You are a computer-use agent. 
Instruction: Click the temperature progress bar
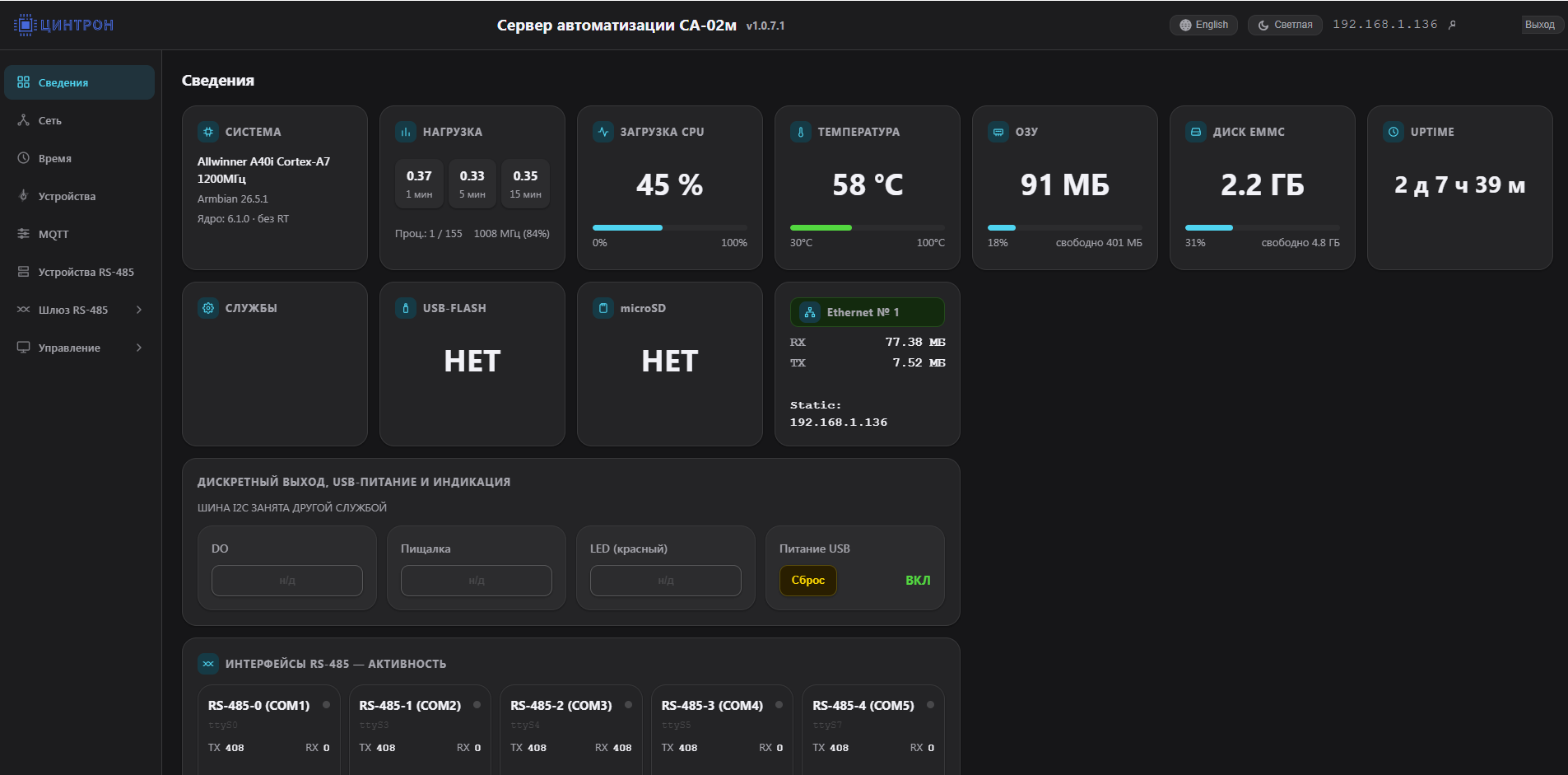tap(868, 227)
